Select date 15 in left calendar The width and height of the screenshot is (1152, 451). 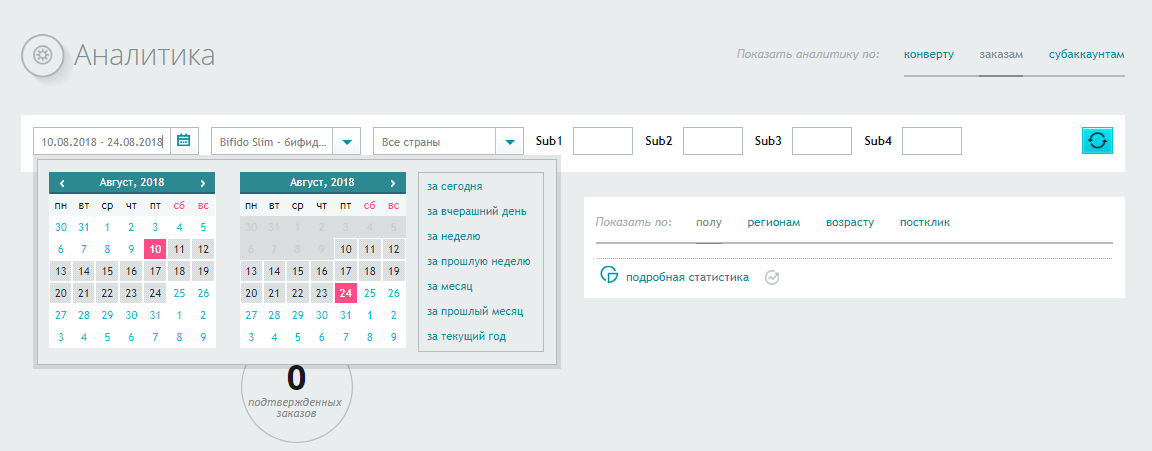(108, 270)
